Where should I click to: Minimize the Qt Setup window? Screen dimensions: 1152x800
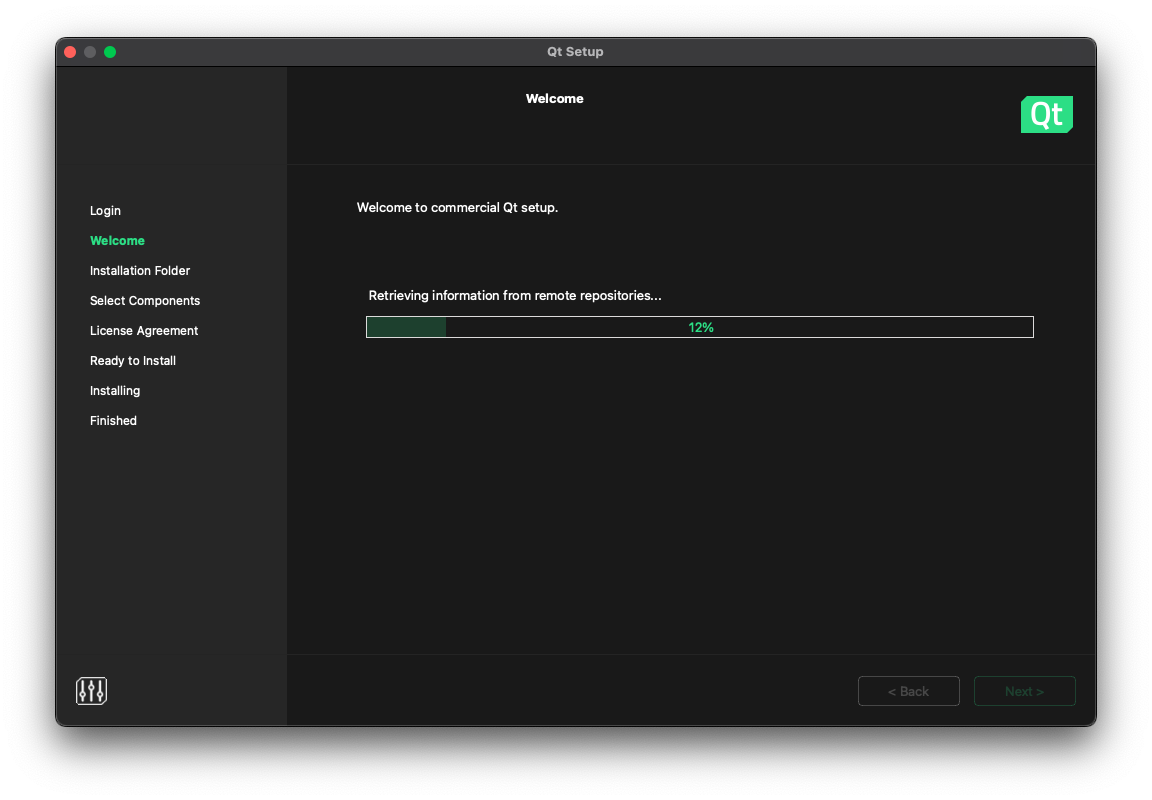tap(90, 52)
